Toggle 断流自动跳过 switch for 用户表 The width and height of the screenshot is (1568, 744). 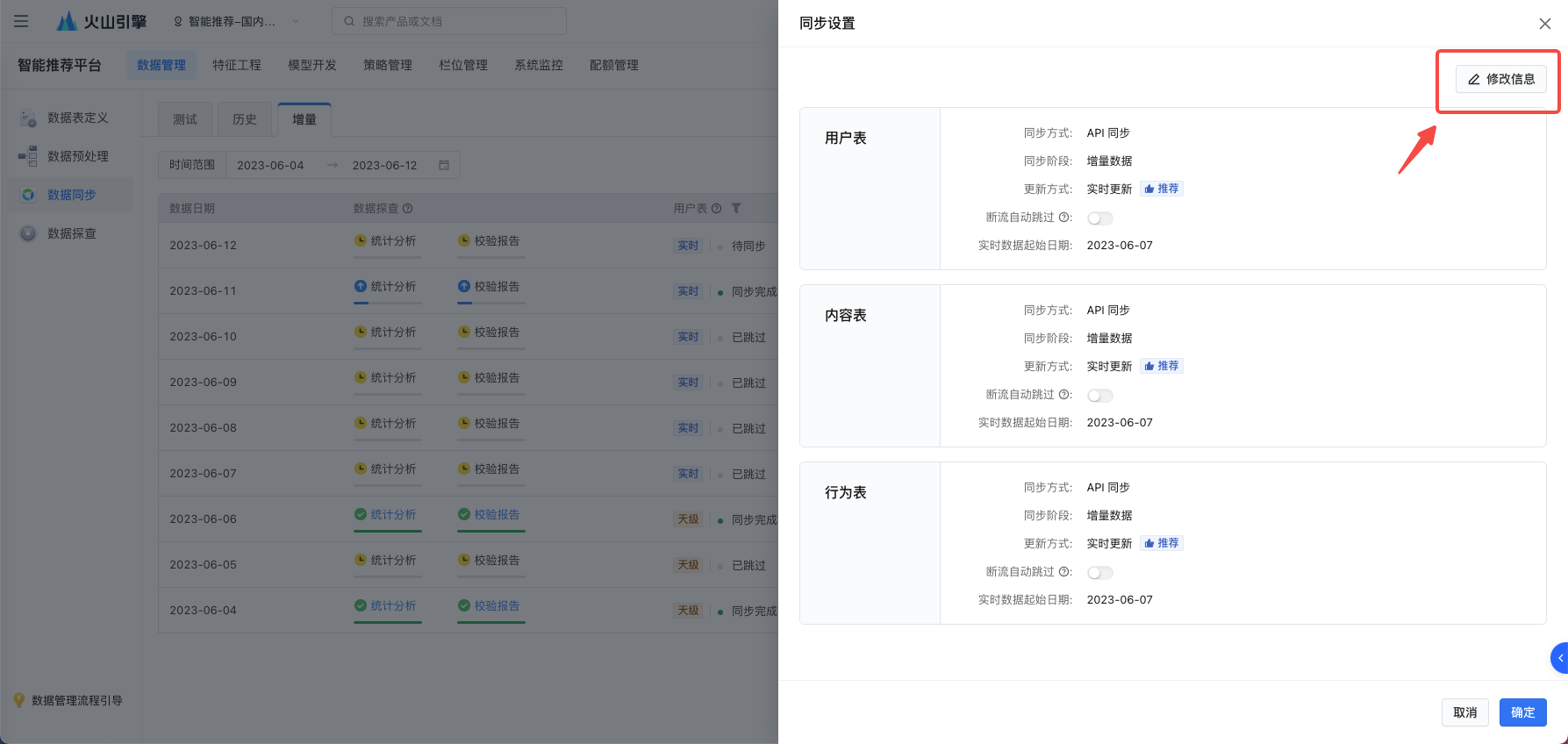pos(1099,218)
